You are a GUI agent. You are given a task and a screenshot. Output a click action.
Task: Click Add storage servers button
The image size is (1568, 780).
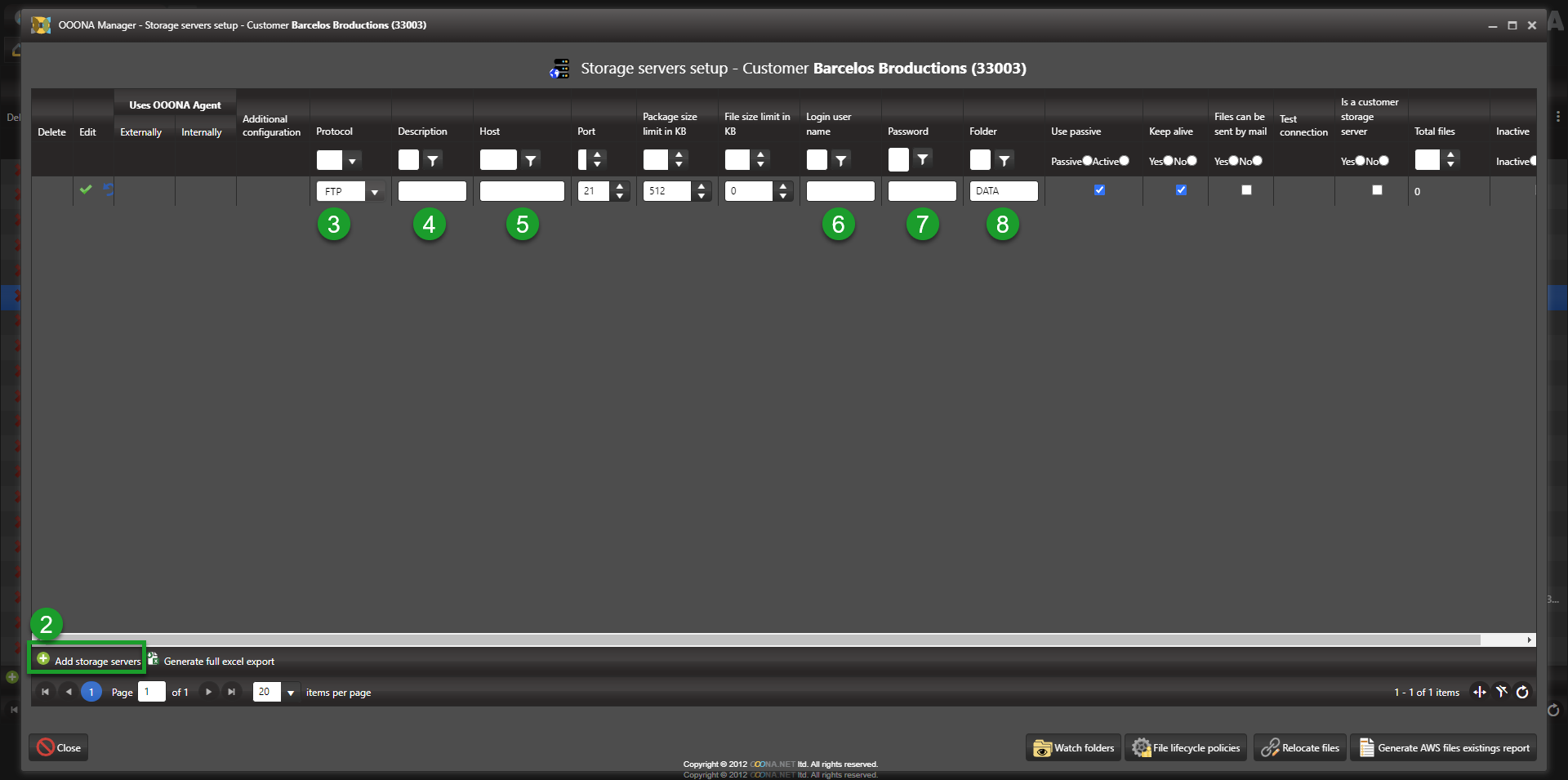click(x=88, y=660)
